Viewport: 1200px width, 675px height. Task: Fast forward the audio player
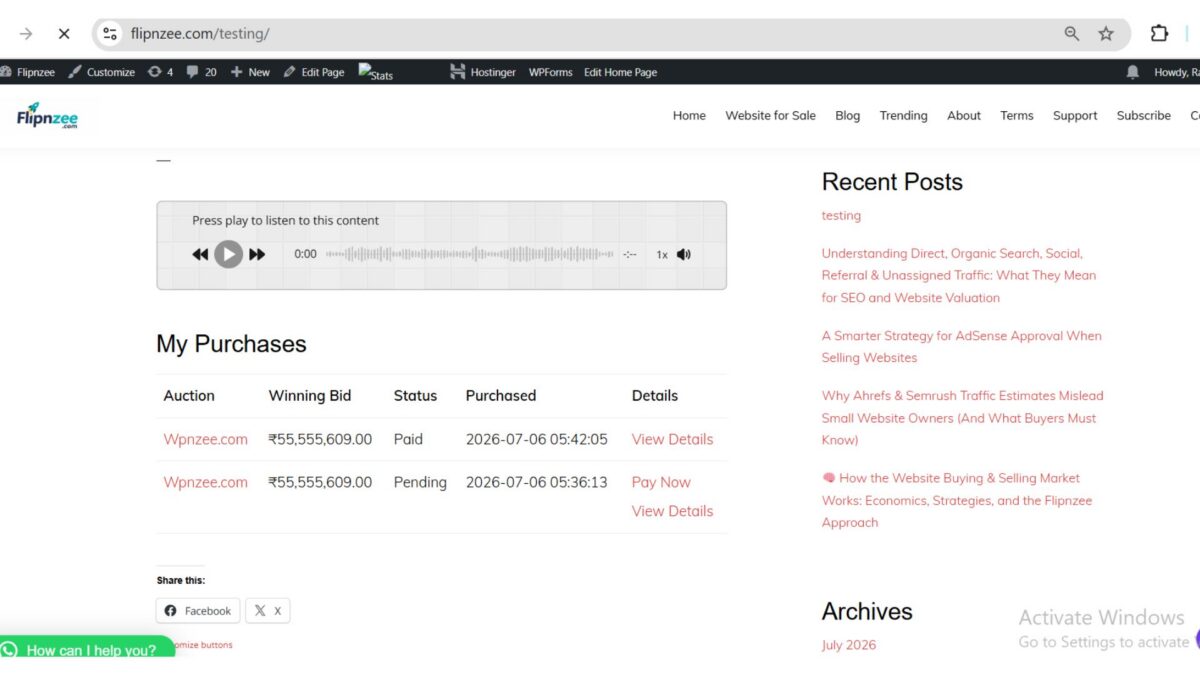pos(257,254)
